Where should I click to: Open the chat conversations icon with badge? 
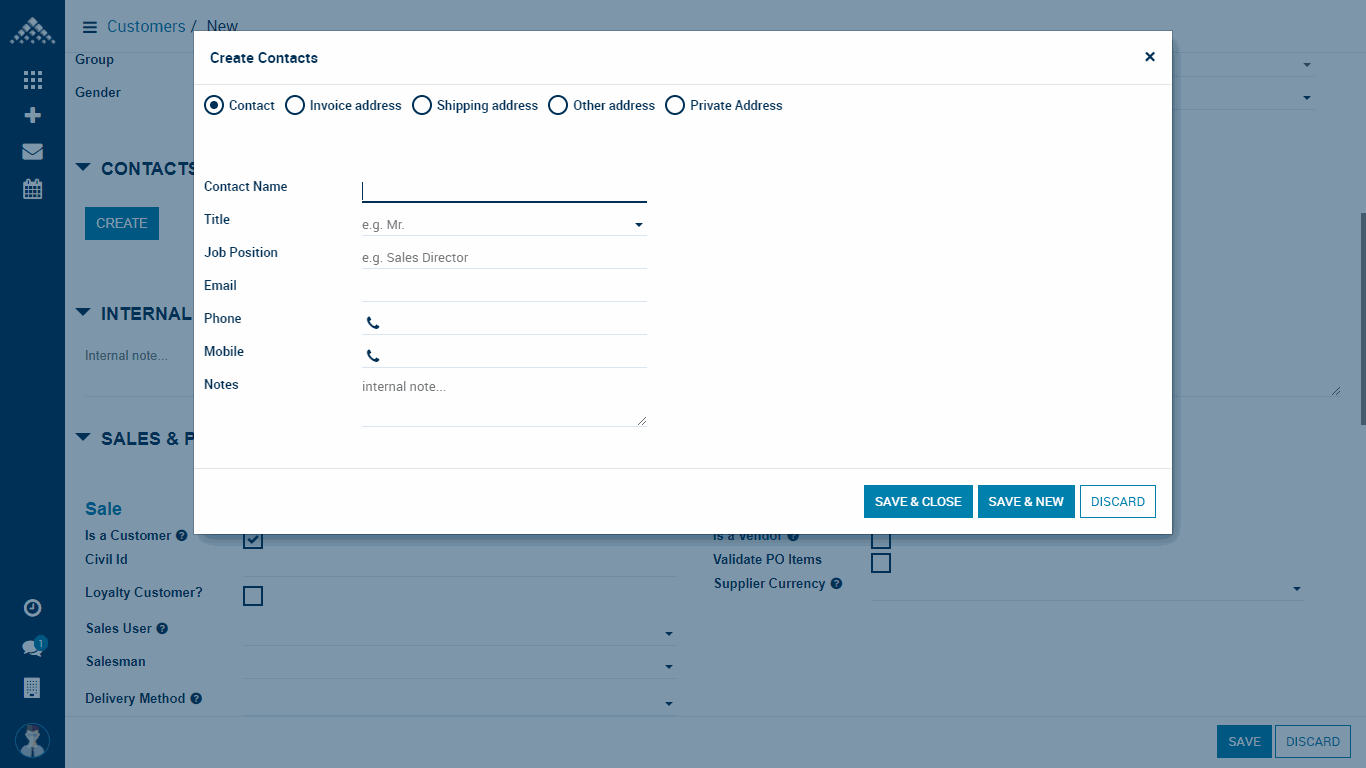[32, 648]
